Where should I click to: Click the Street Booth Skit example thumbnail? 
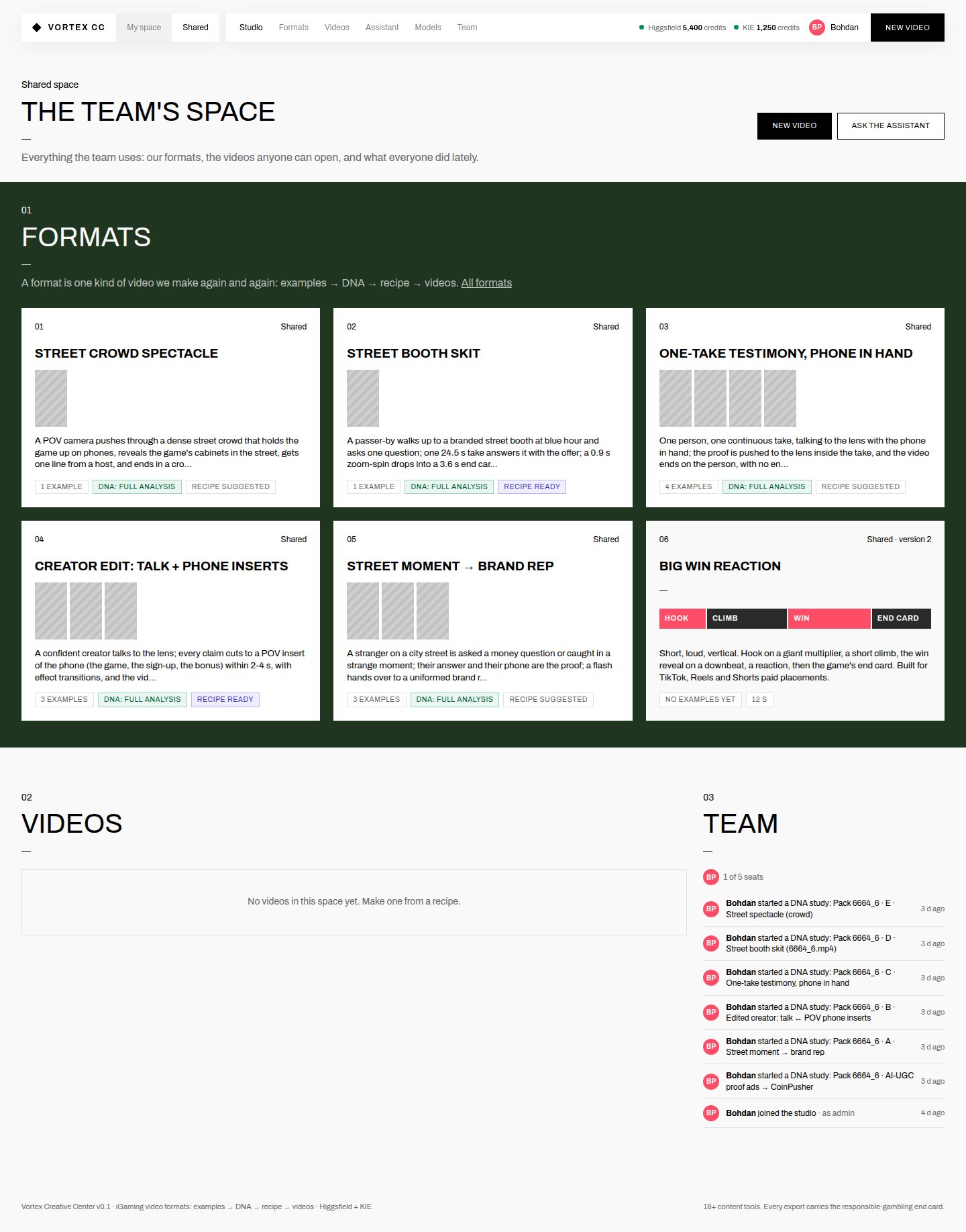(x=363, y=398)
